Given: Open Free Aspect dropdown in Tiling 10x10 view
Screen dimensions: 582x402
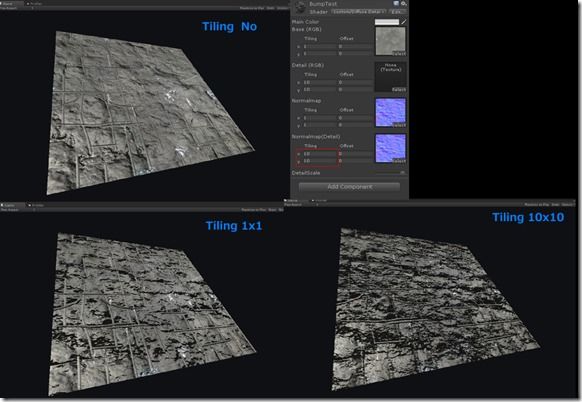Looking at the screenshot, I should click(x=301, y=205).
